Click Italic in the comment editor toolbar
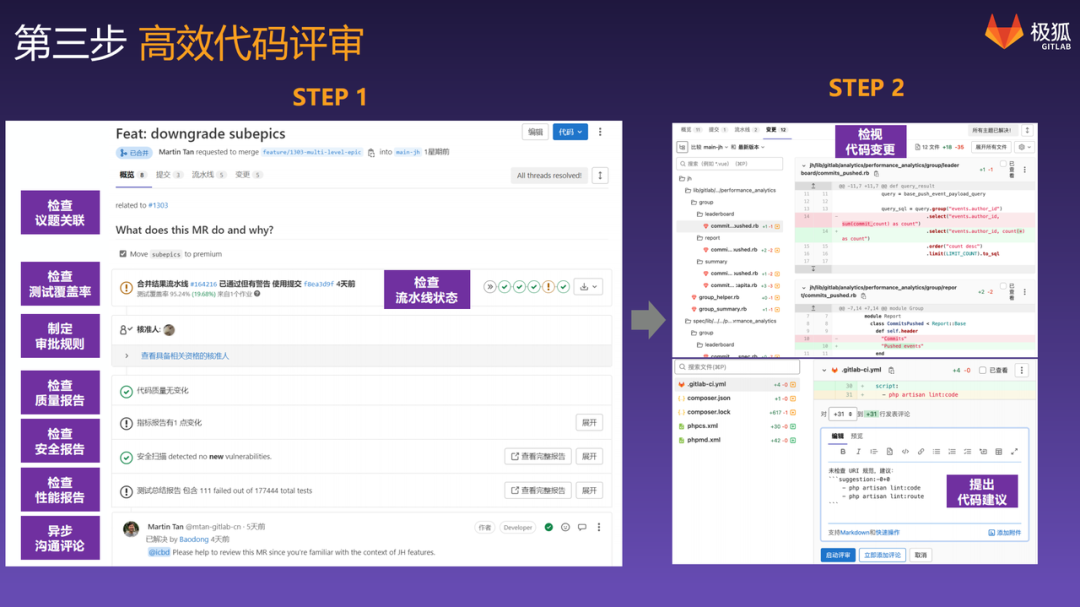This screenshot has width=1080, height=607. [858, 452]
